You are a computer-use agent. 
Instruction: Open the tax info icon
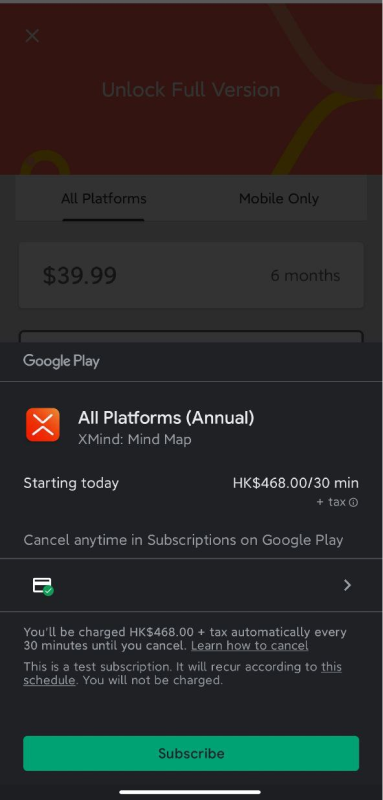(353, 503)
